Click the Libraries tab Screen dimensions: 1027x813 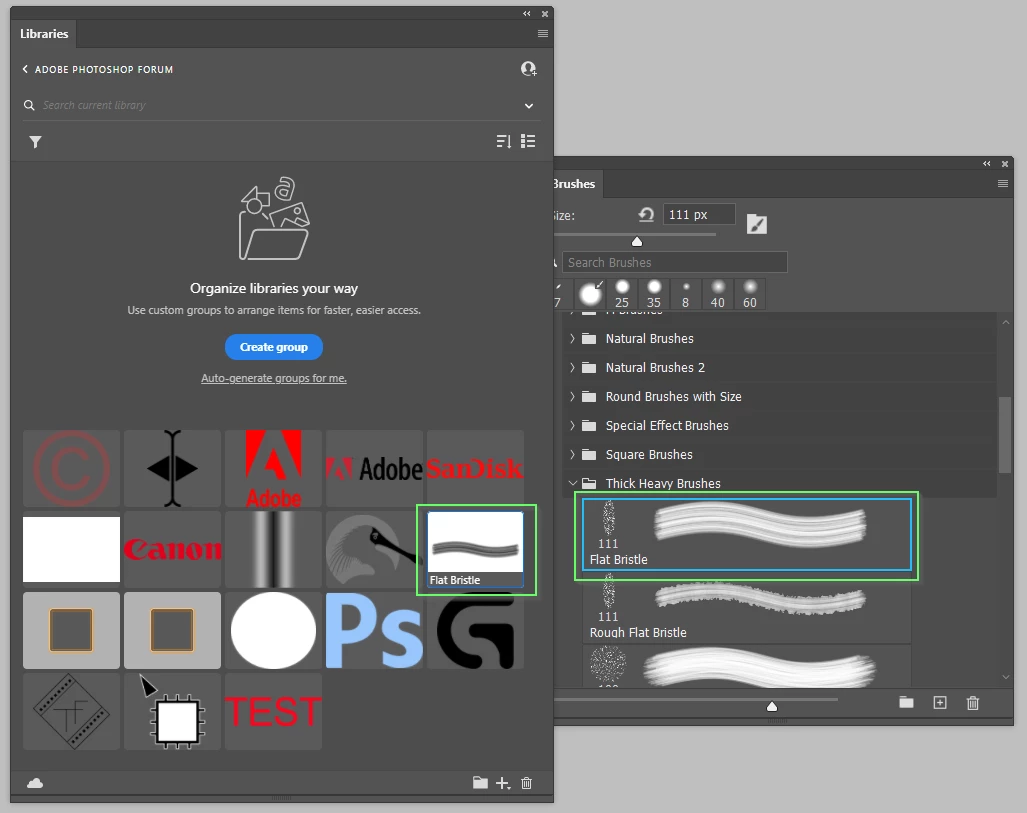pyautogui.click(x=44, y=33)
